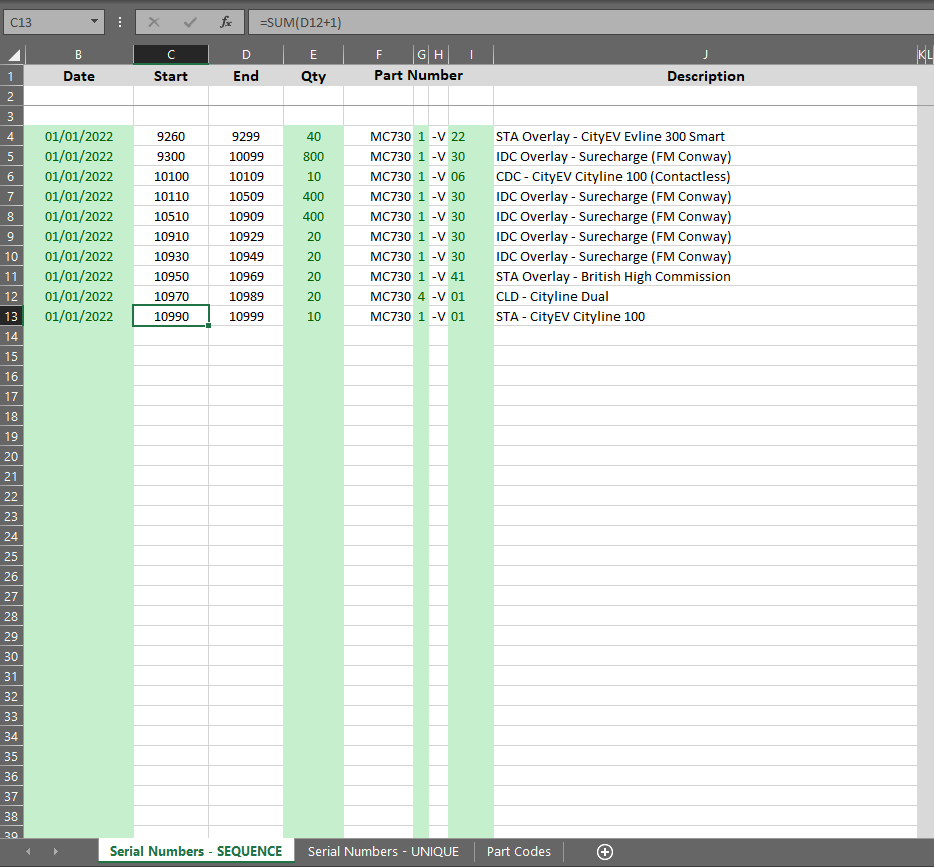Open the Part Codes sheet tab
Viewport: 934px width, 867px height.
[518, 851]
